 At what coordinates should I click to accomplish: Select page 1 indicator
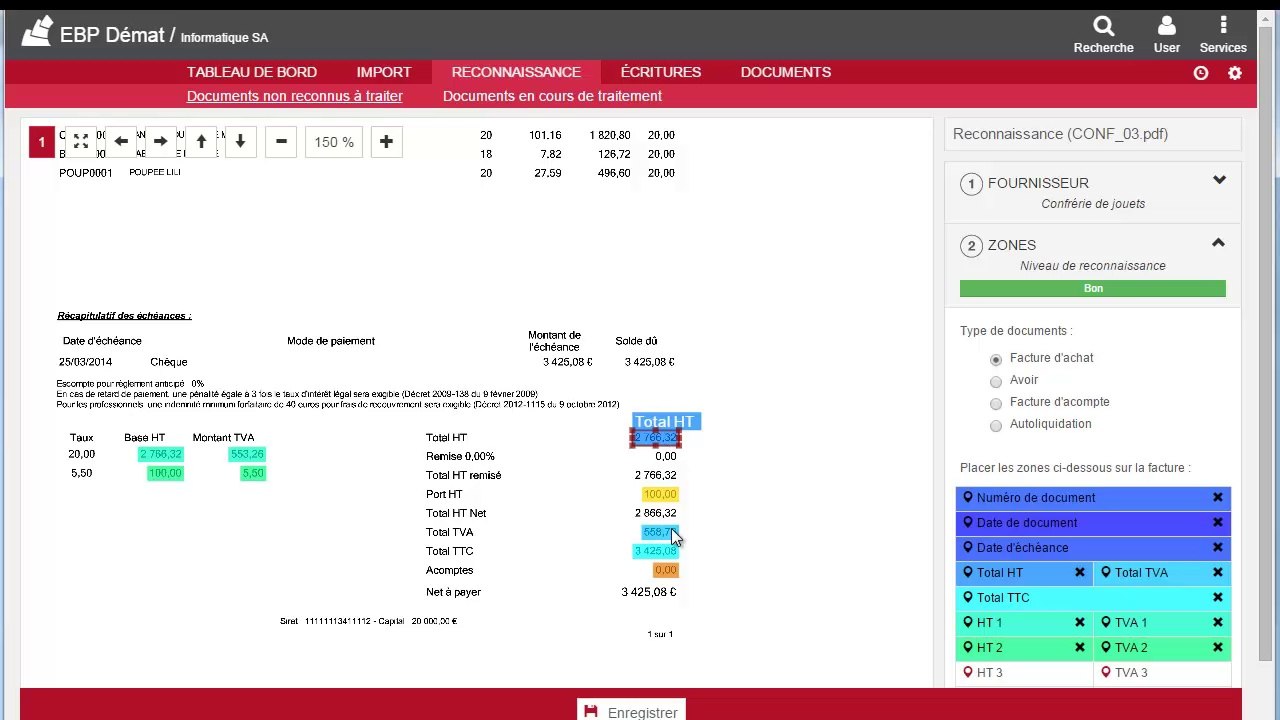tap(41, 142)
